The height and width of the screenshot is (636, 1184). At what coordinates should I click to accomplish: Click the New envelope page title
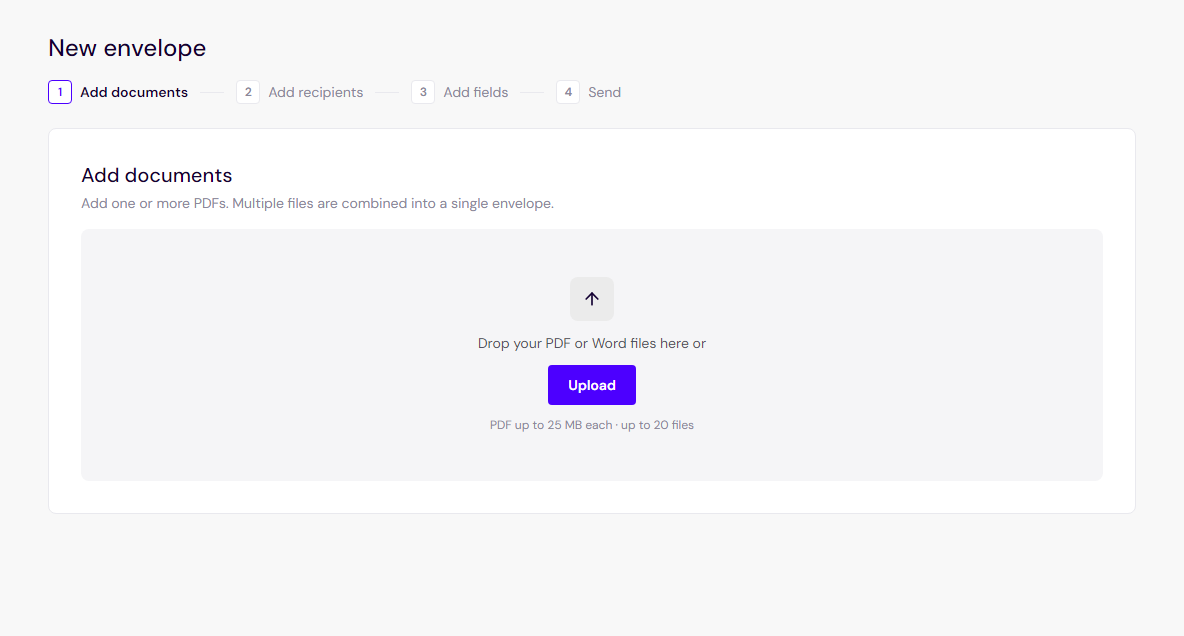(x=127, y=48)
